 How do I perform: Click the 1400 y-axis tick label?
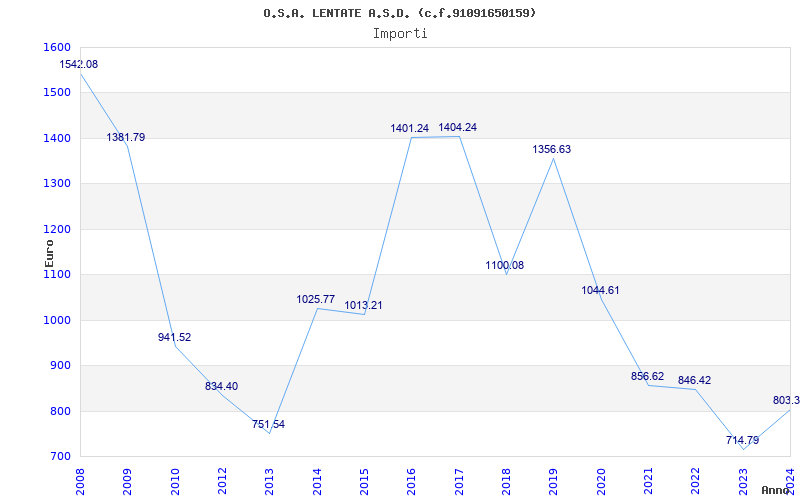(56, 138)
